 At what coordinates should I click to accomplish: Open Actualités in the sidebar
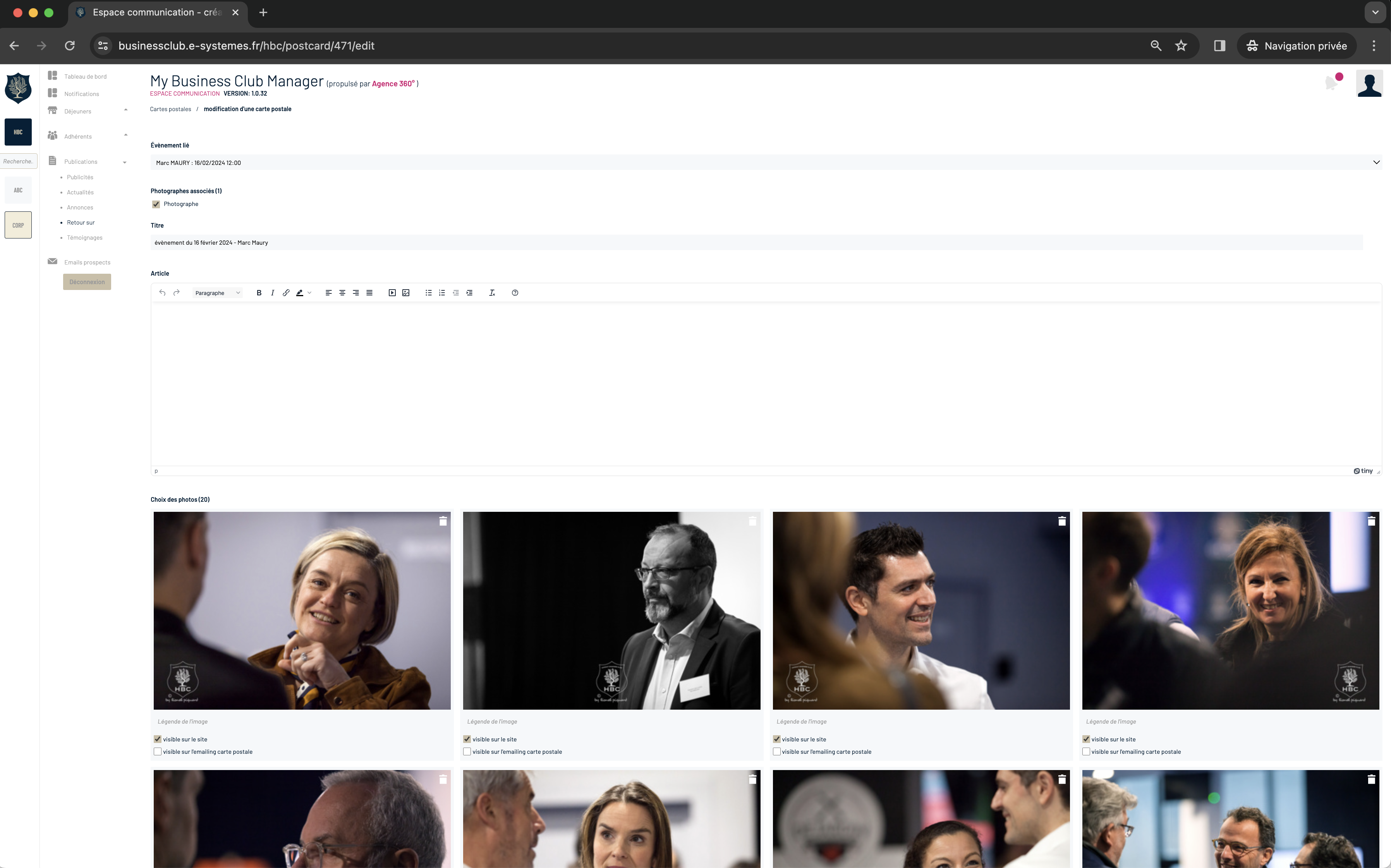coord(80,192)
